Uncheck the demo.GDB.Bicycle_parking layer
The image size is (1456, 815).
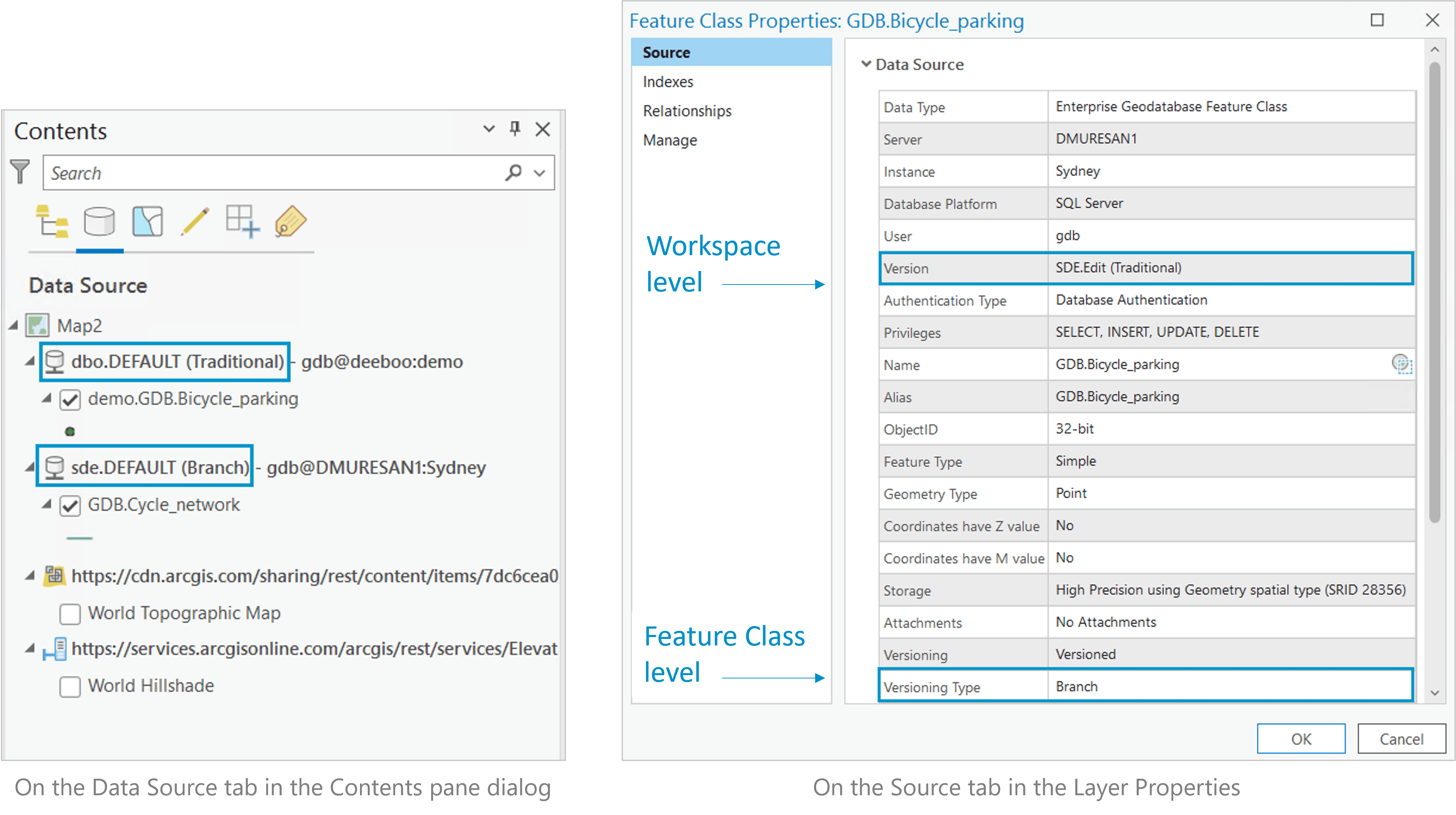pyautogui.click(x=70, y=399)
